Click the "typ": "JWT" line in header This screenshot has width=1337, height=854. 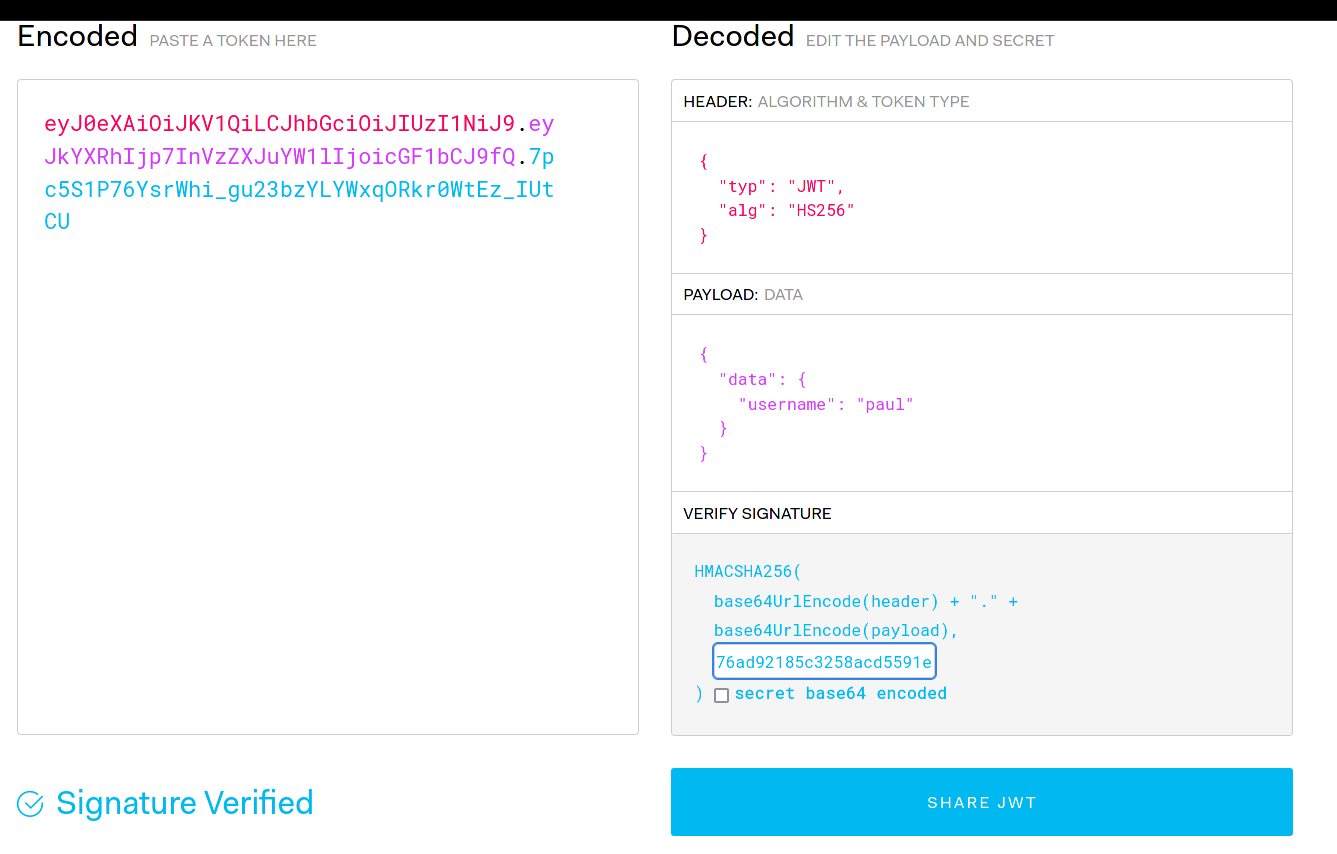pos(781,186)
